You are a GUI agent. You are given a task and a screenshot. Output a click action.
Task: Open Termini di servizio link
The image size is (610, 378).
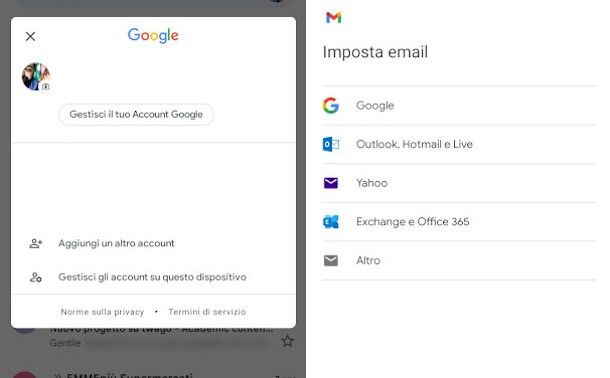(207, 312)
